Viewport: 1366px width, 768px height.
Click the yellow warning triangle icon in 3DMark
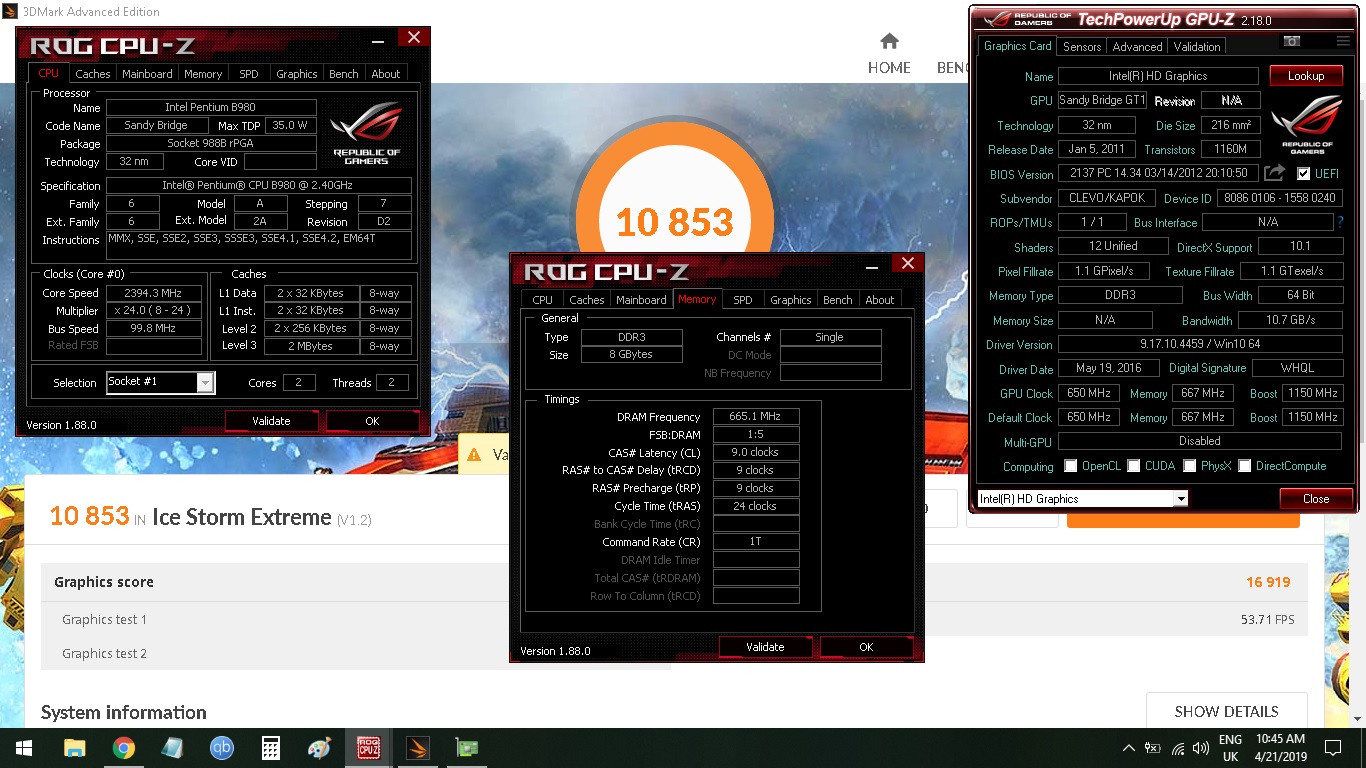coord(474,455)
